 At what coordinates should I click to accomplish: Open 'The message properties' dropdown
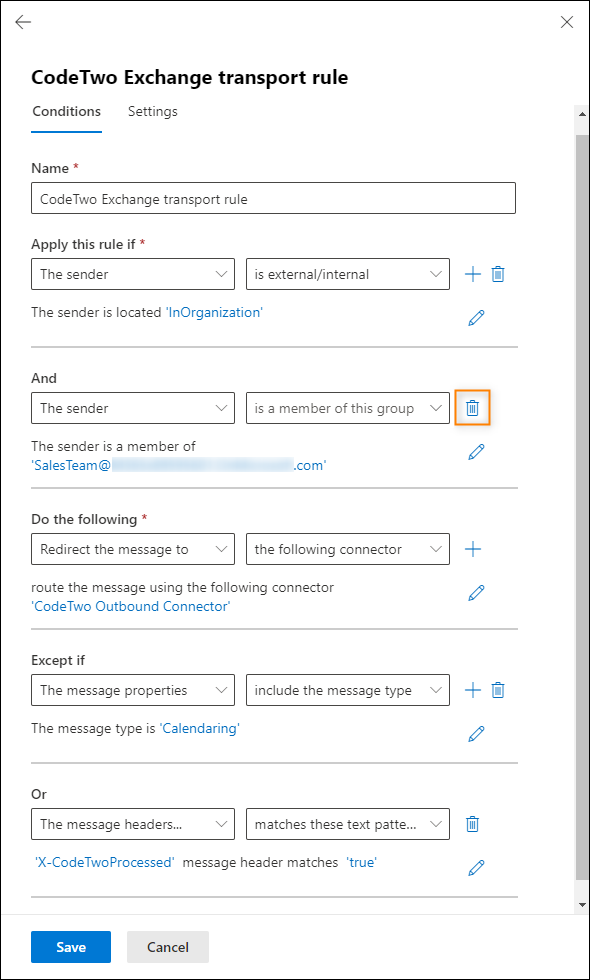click(133, 690)
